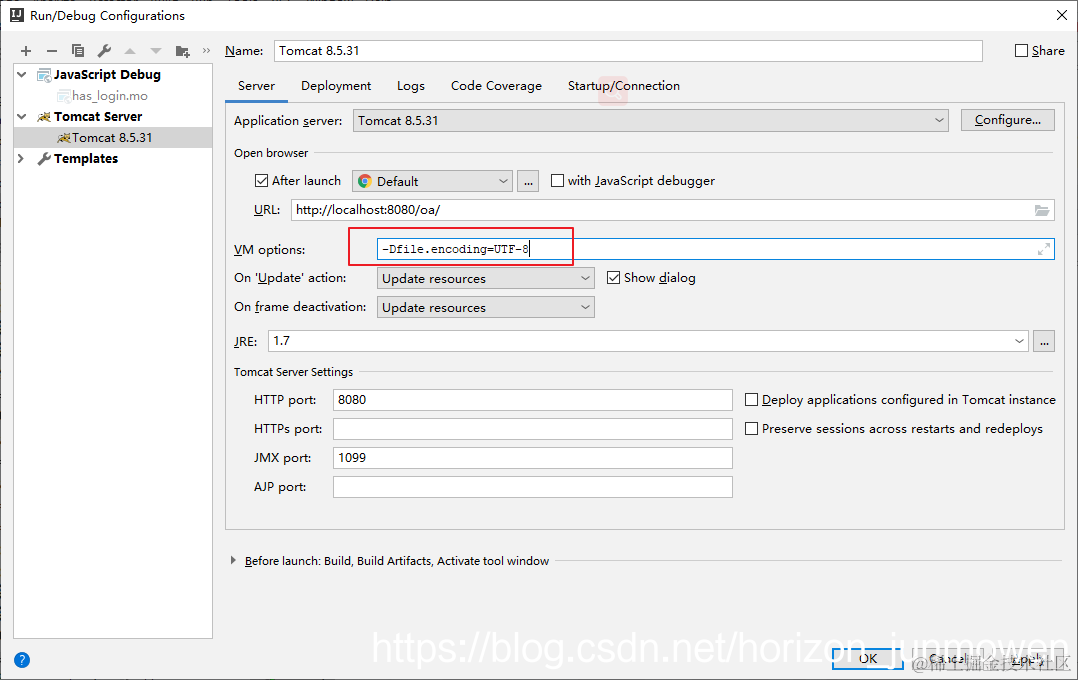Select the Tomcat 8.5.31 configuration in the tree
This screenshot has width=1078, height=680.
pos(112,138)
